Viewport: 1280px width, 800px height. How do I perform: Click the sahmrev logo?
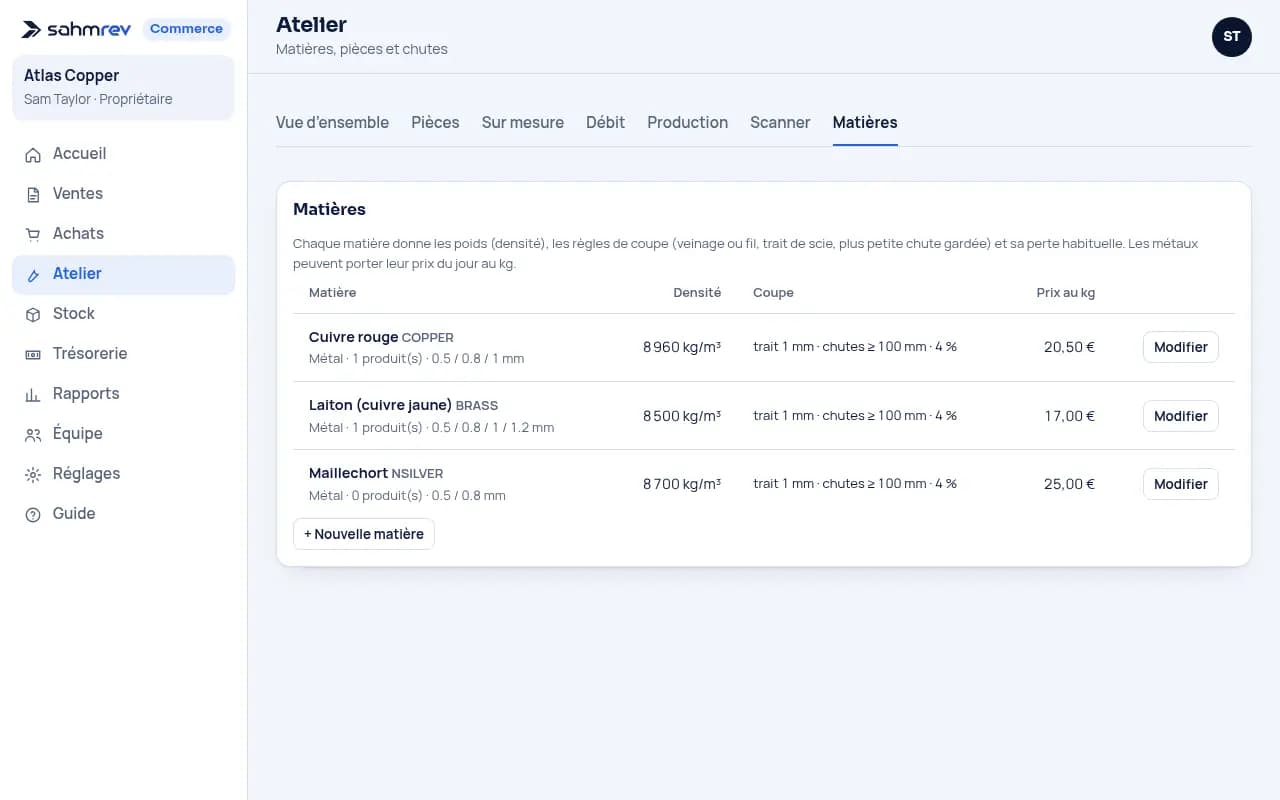(76, 29)
